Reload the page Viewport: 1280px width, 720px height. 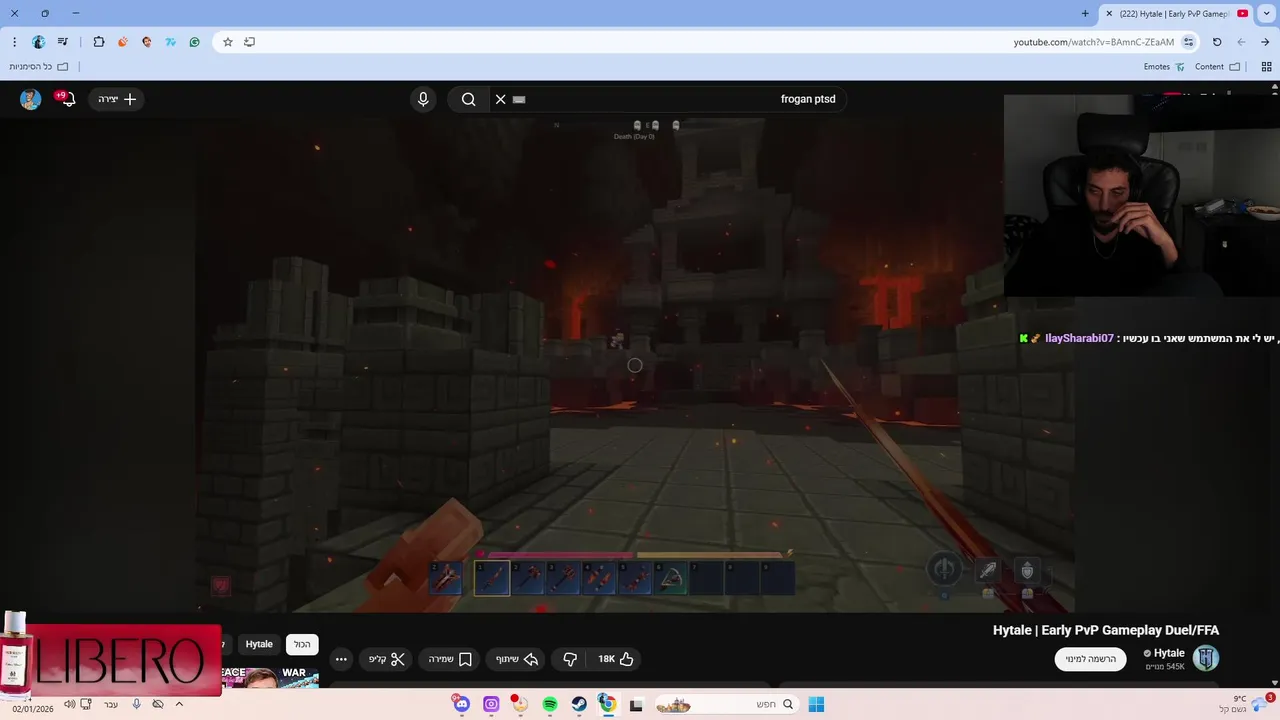pos(1217,42)
